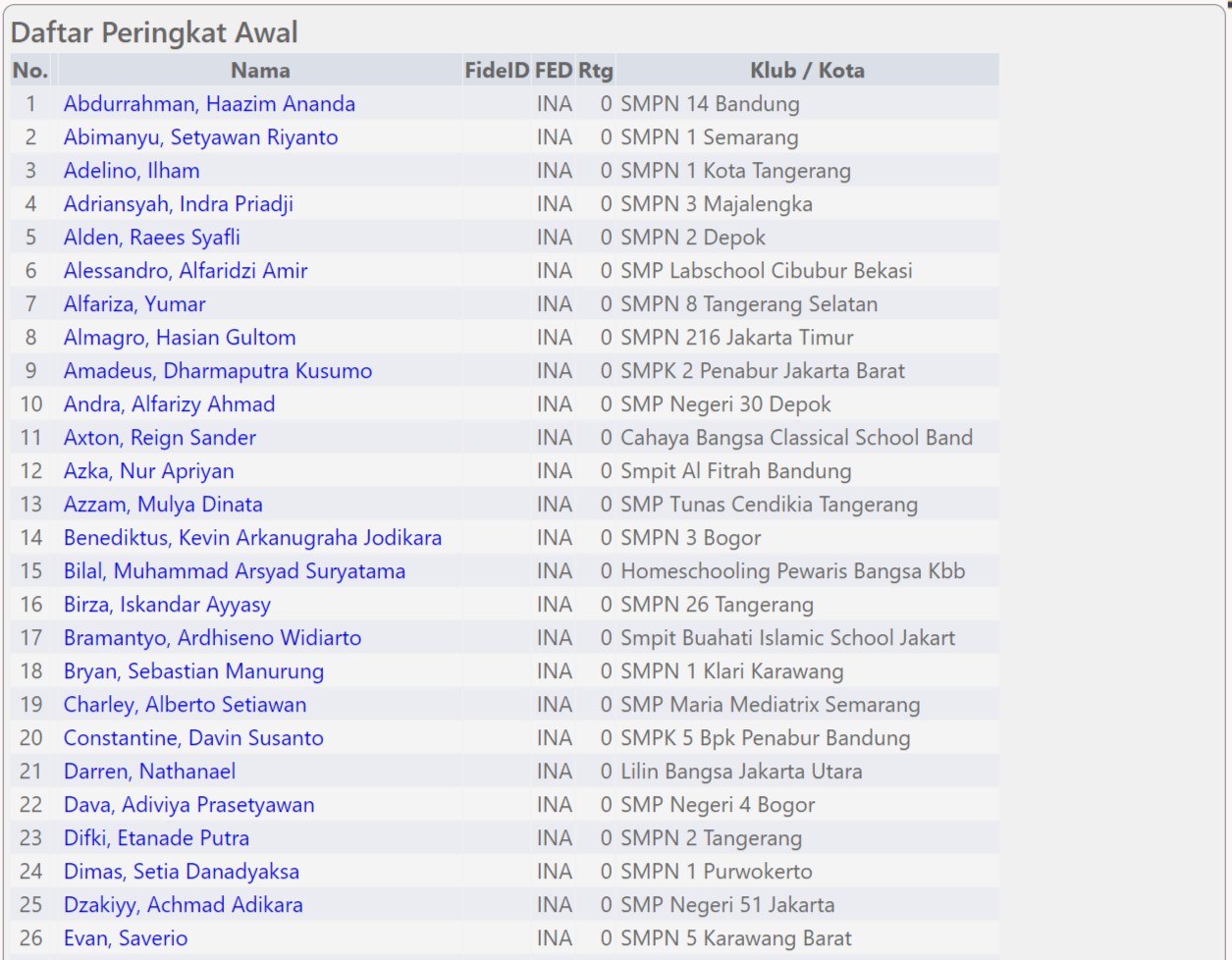Image resolution: width=1232 pixels, height=960 pixels.
Task: Click the Rtg column header
Action: 595,71
